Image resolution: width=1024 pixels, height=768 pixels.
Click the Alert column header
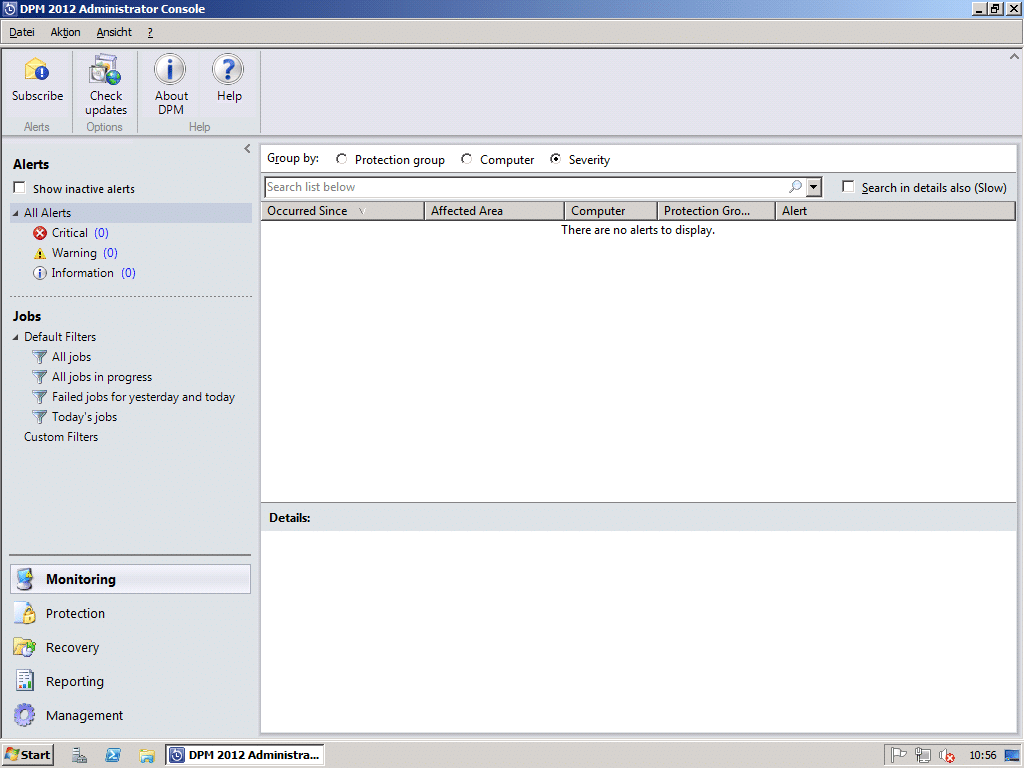click(x=895, y=211)
